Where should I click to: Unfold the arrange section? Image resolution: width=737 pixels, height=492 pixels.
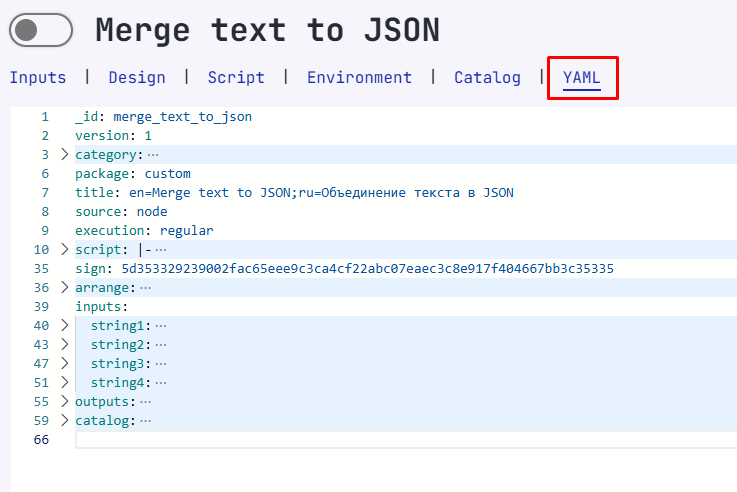click(x=65, y=288)
